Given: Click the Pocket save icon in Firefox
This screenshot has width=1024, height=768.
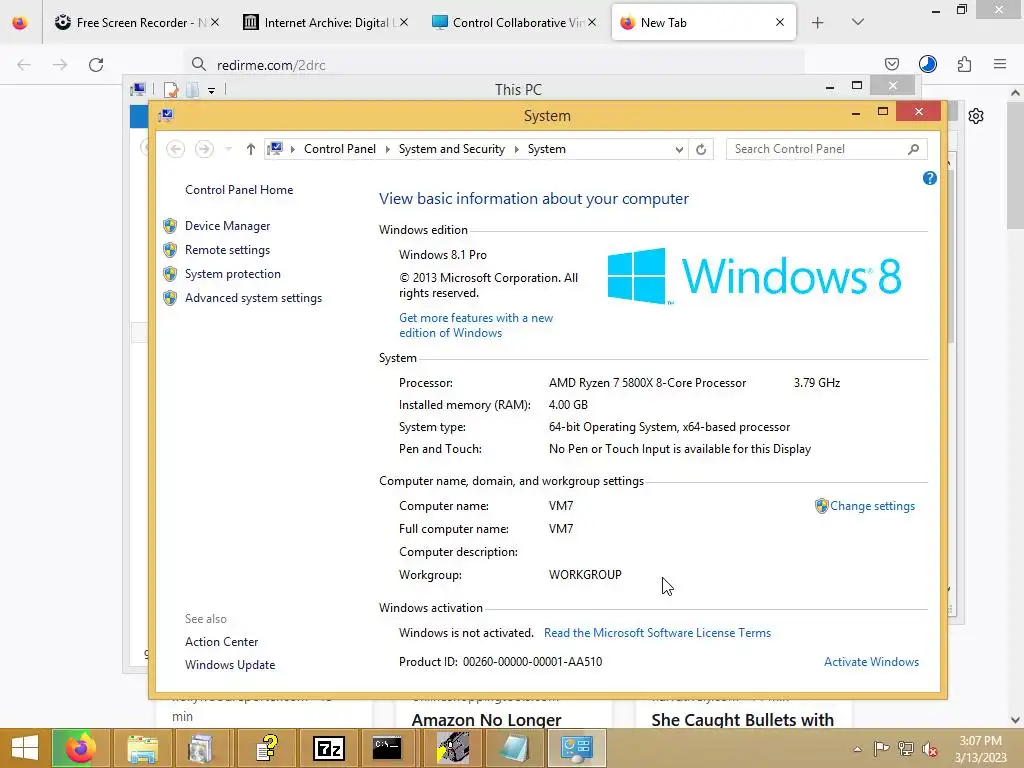Looking at the screenshot, I should point(891,64).
